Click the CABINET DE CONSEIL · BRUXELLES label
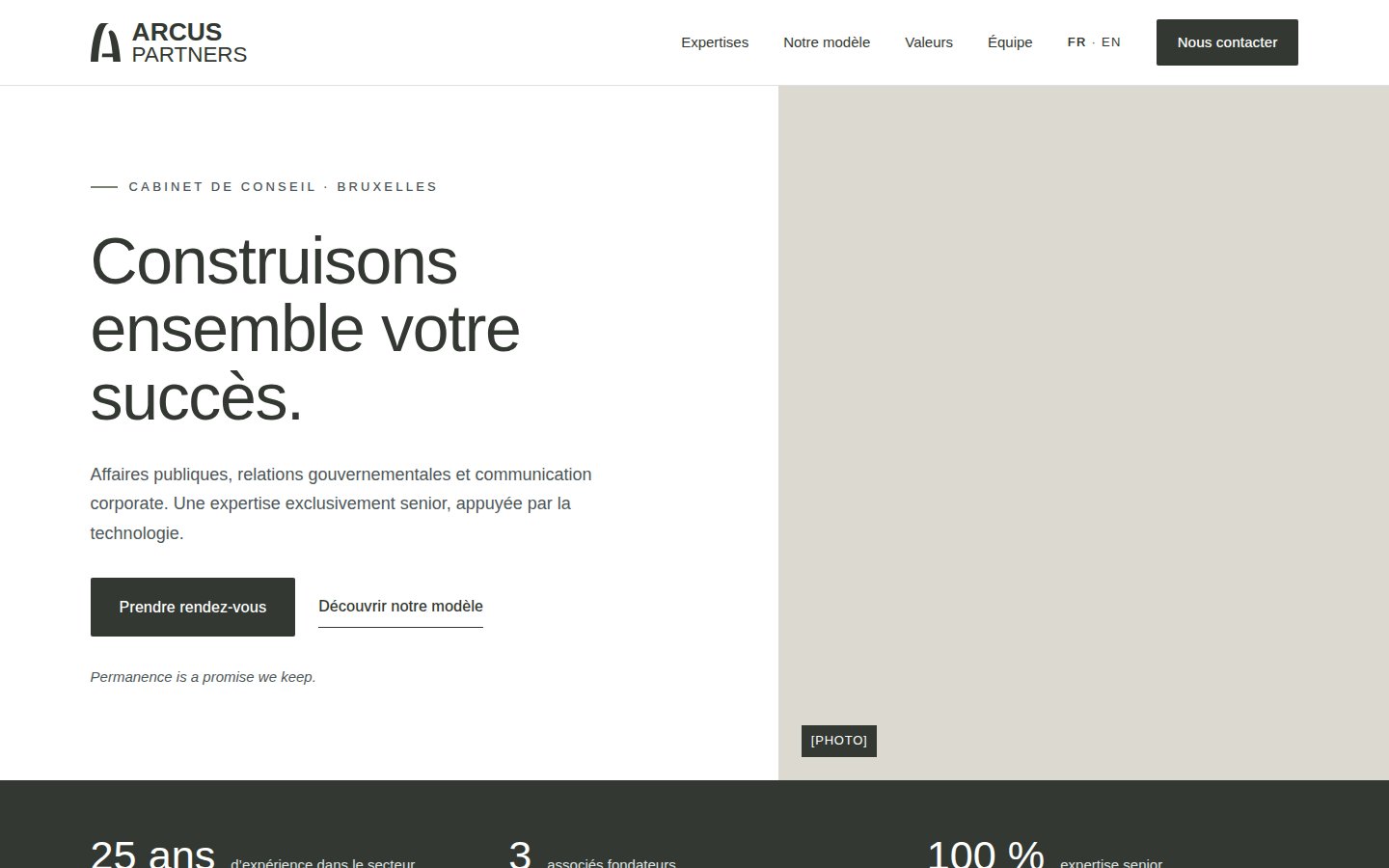The height and width of the screenshot is (868, 1389). 283,187
